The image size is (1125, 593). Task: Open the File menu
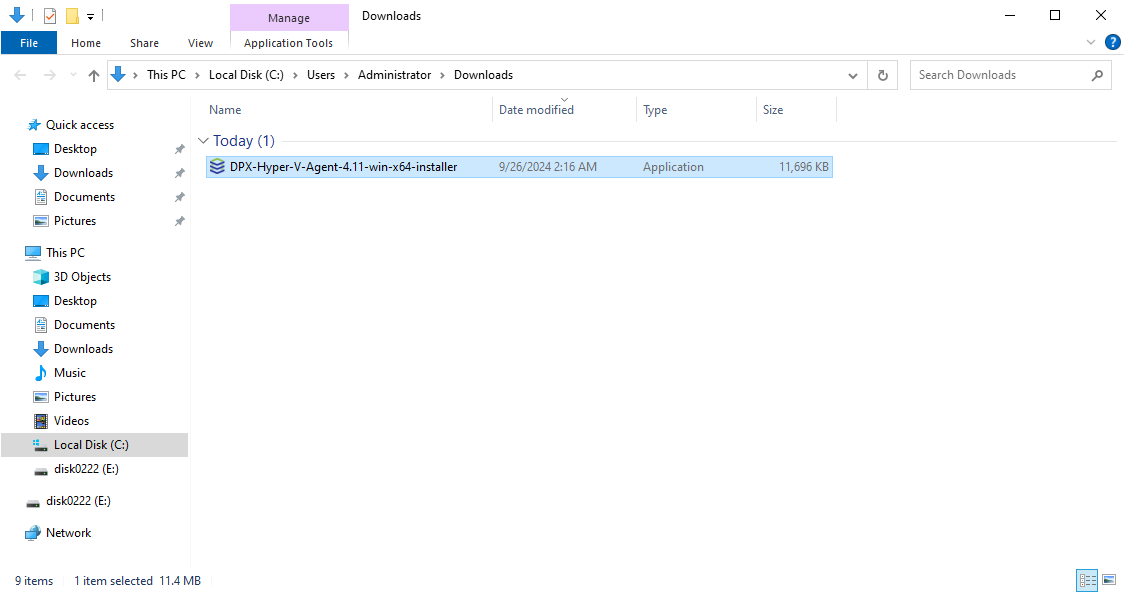pos(29,43)
